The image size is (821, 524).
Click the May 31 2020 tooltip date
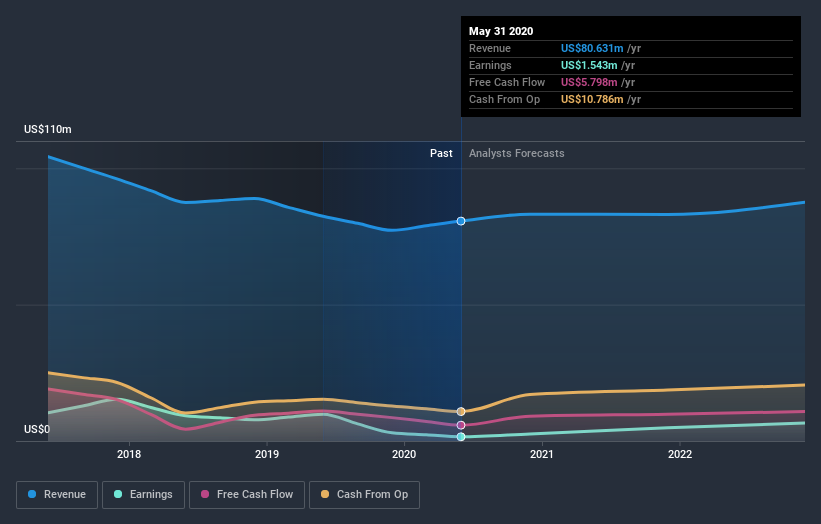[501, 31]
